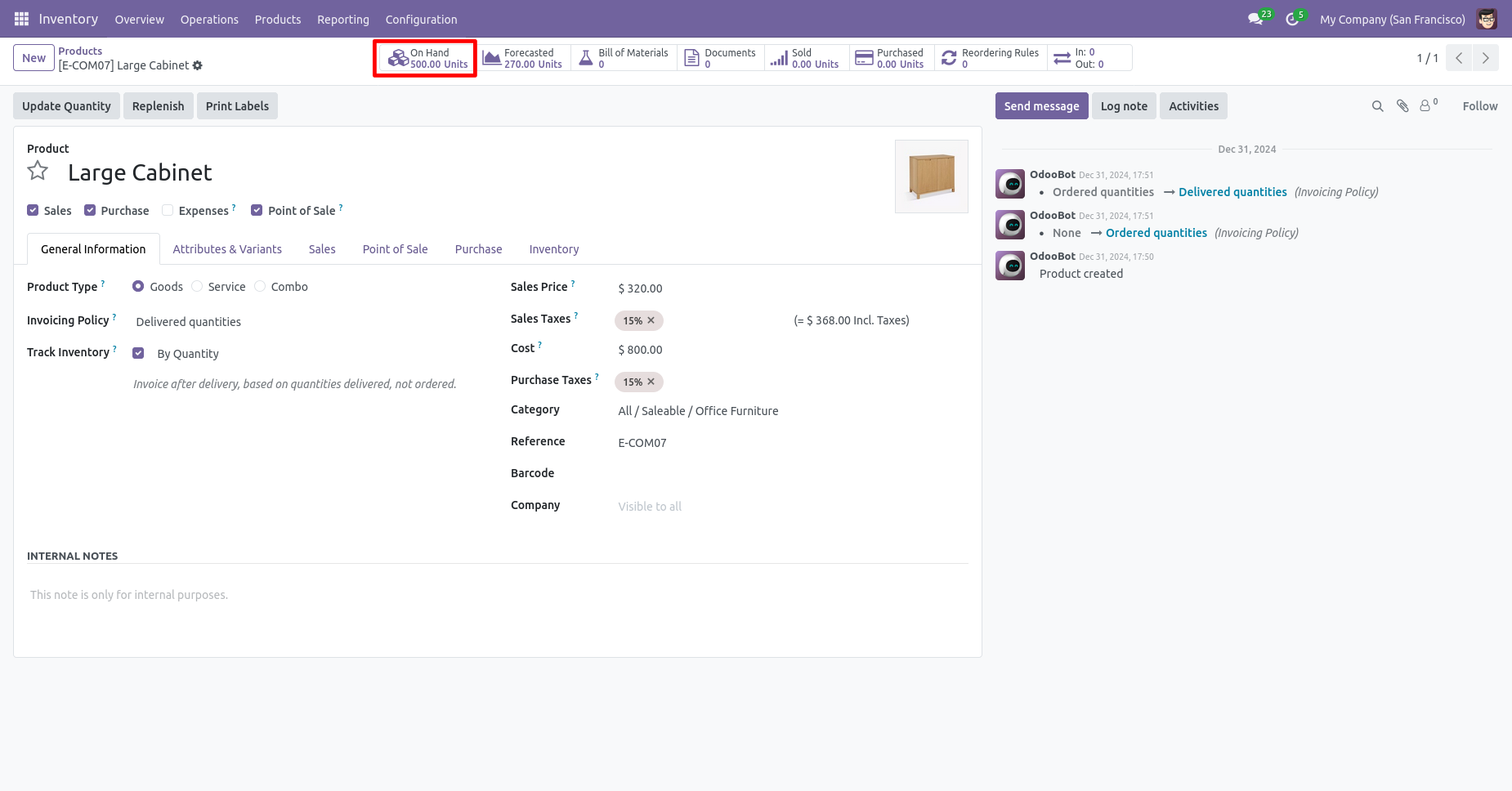Open the gear actions menu beside Large Cabinet

[x=197, y=65]
